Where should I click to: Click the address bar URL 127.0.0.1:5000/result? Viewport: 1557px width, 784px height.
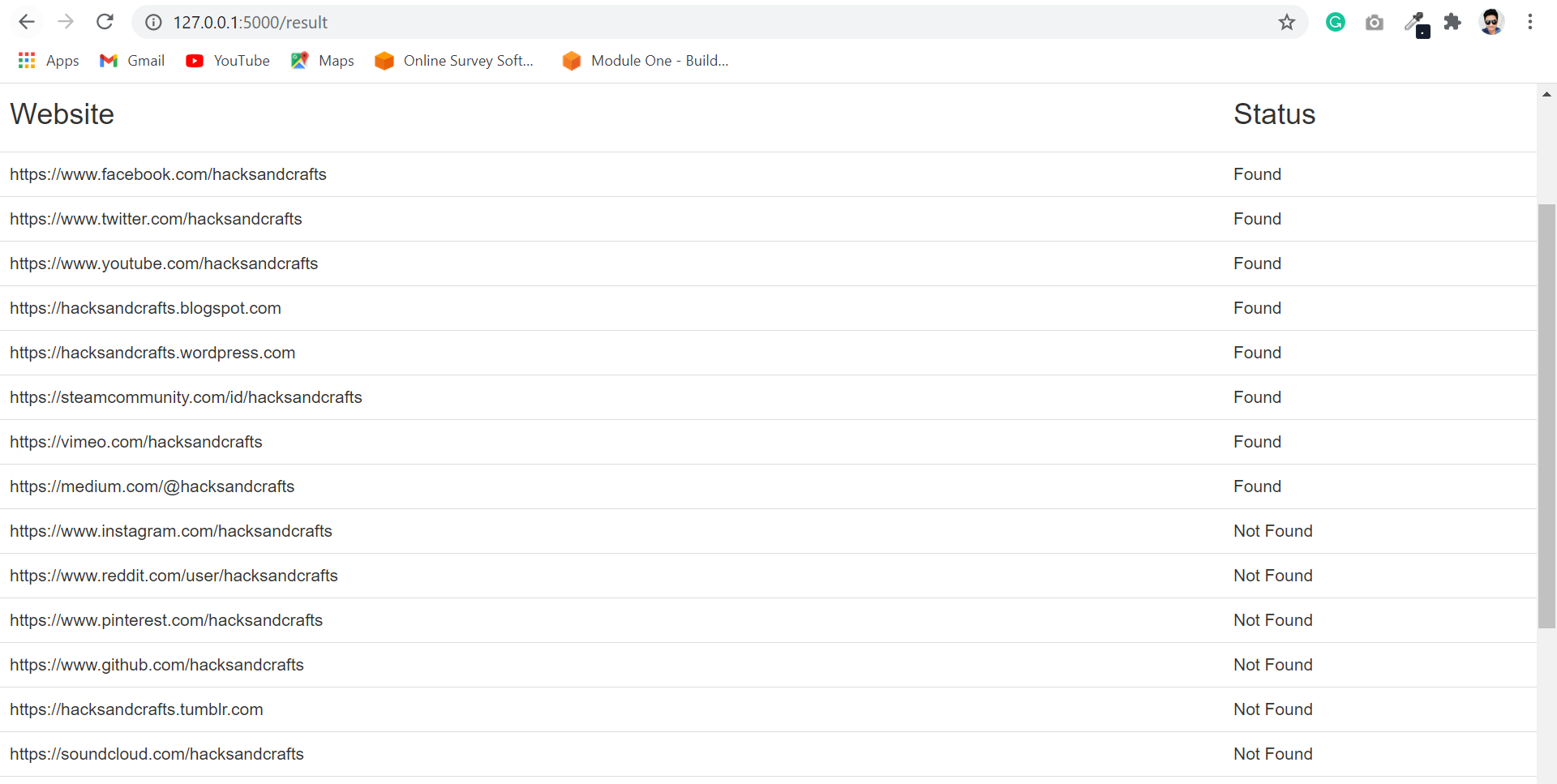point(251,23)
